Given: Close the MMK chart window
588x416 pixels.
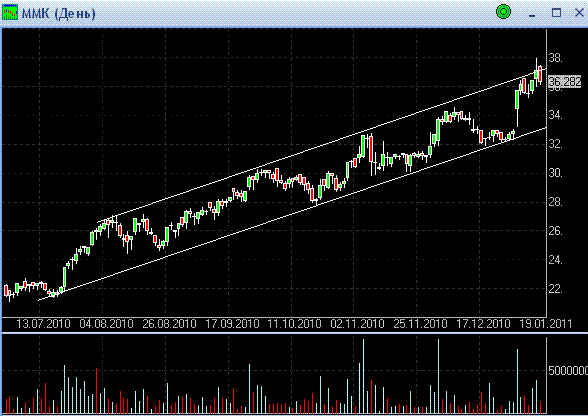Looking at the screenshot, I should coord(579,12).
